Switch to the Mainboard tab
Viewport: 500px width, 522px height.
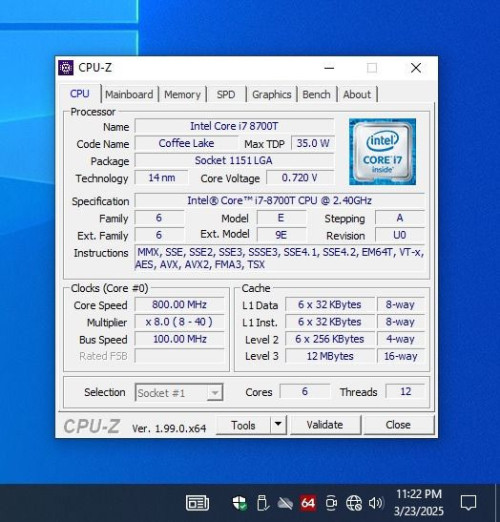point(129,94)
